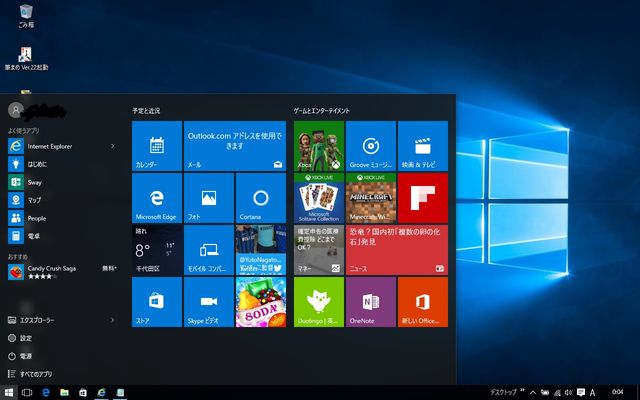Open the カレンダー (Calendar) tile
640x400 pixels.
coord(157,146)
